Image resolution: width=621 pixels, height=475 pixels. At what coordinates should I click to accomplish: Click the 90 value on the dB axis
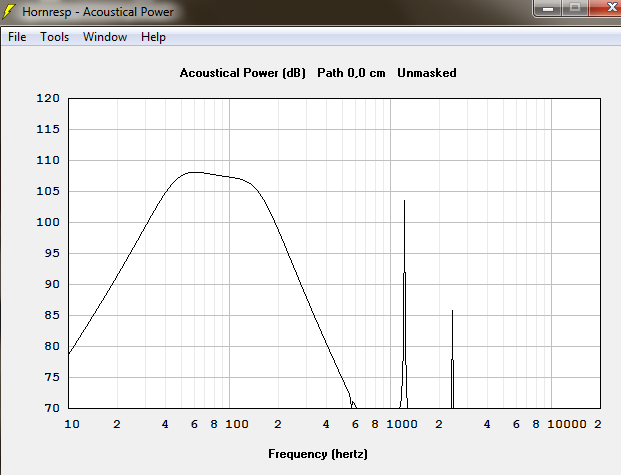[52, 284]
